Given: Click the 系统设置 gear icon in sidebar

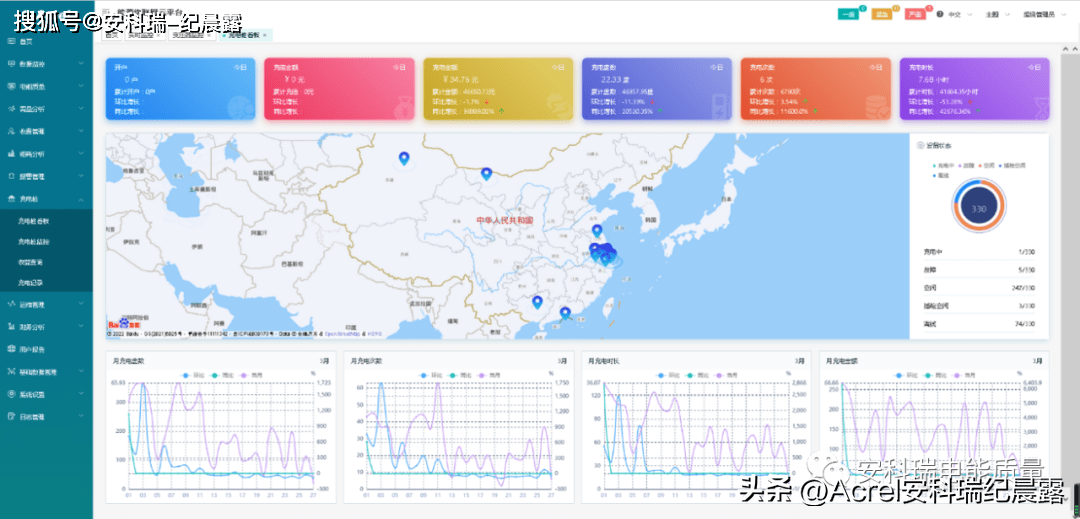Looking at the screenshot, I should tap(11, 394).
